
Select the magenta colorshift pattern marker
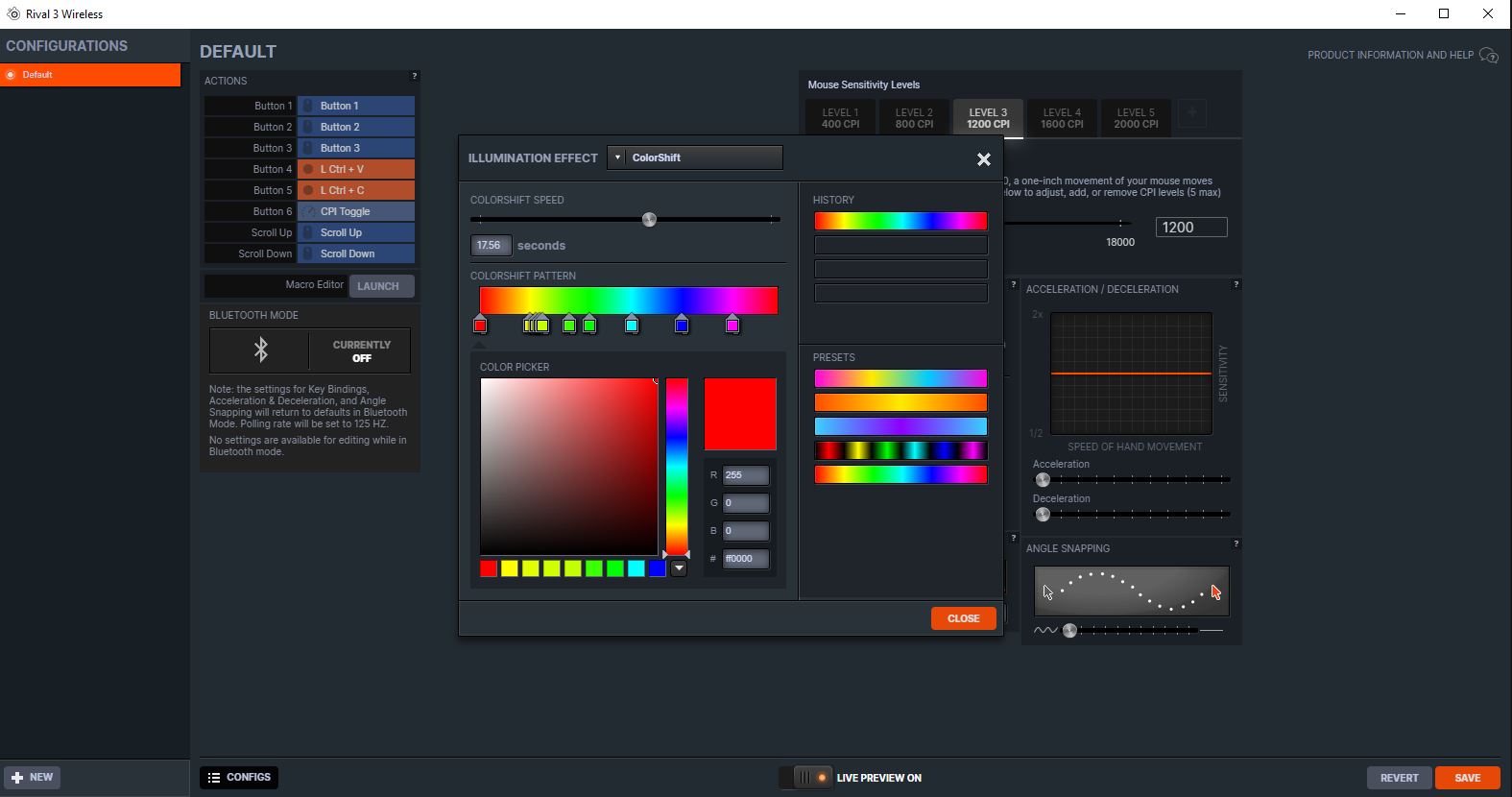732,326
